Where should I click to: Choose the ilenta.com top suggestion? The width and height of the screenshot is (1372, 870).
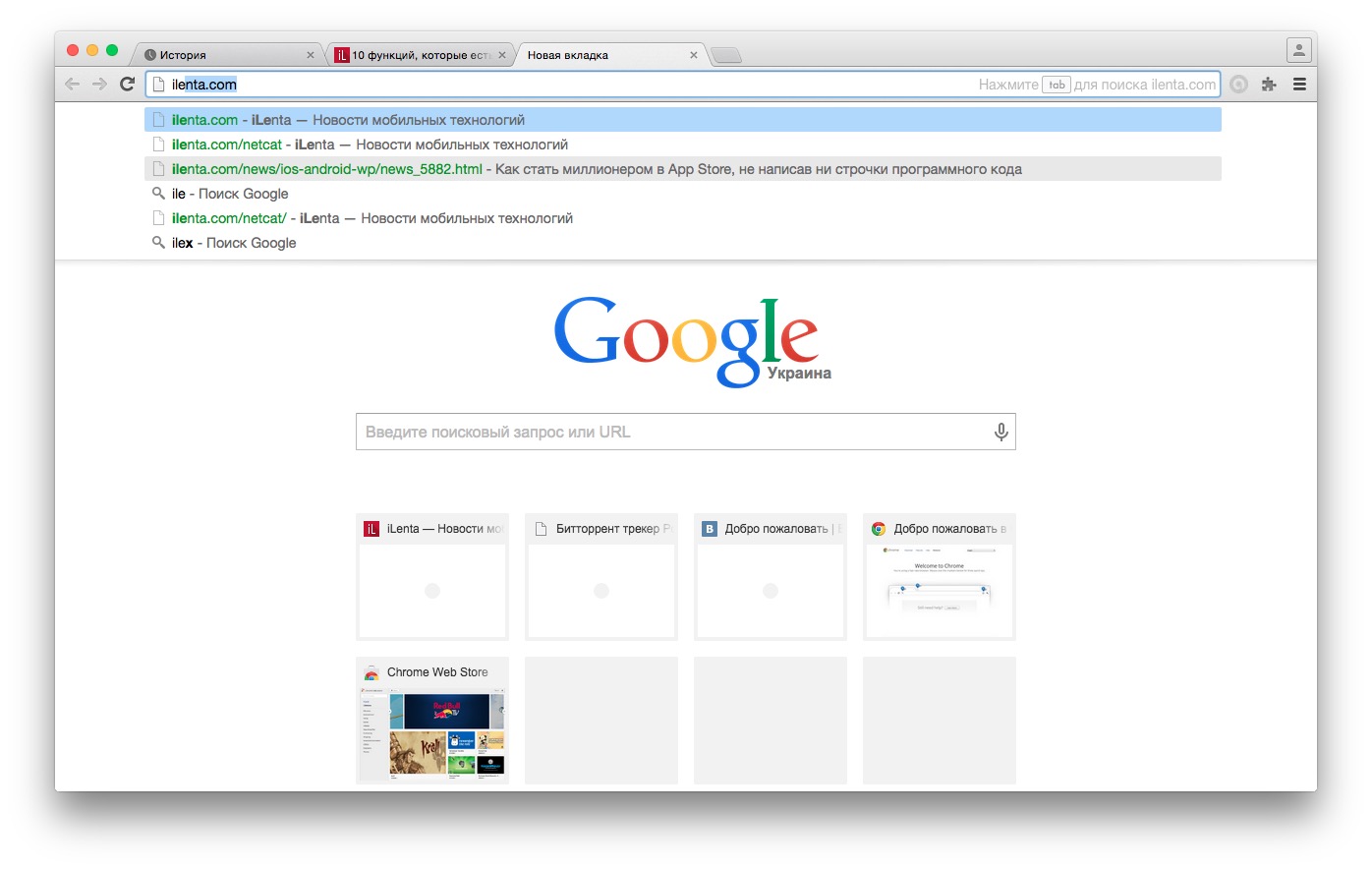[x=683, y=120]
